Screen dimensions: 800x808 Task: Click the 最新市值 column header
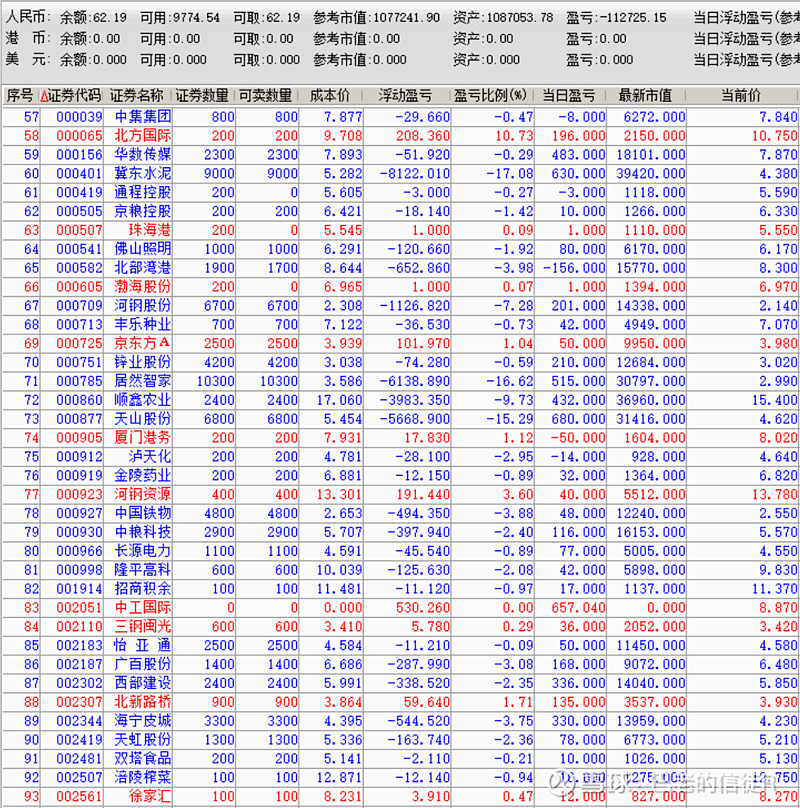tap(645, 95)
